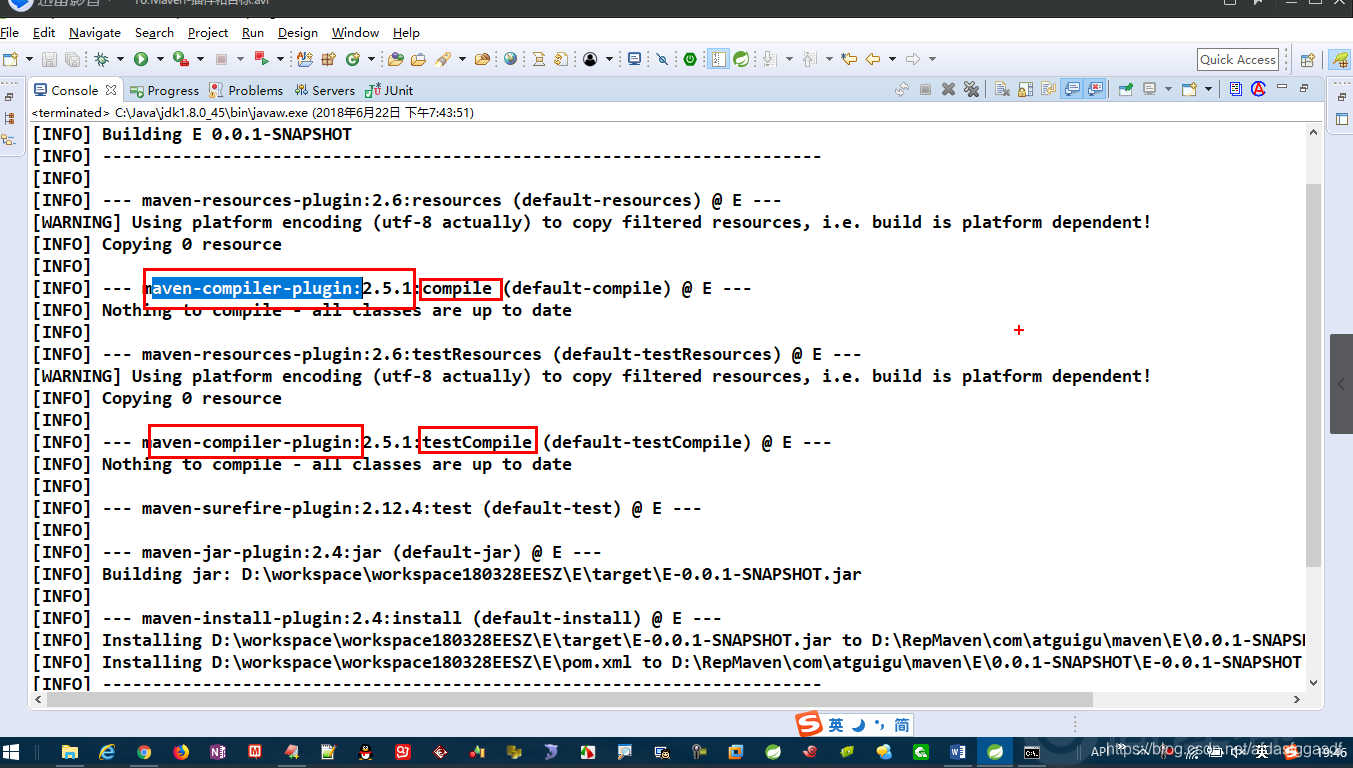The height and width of the screenshot is (768, 1353).
Task: Open the Navigate menu
Action: coord(95,33)
